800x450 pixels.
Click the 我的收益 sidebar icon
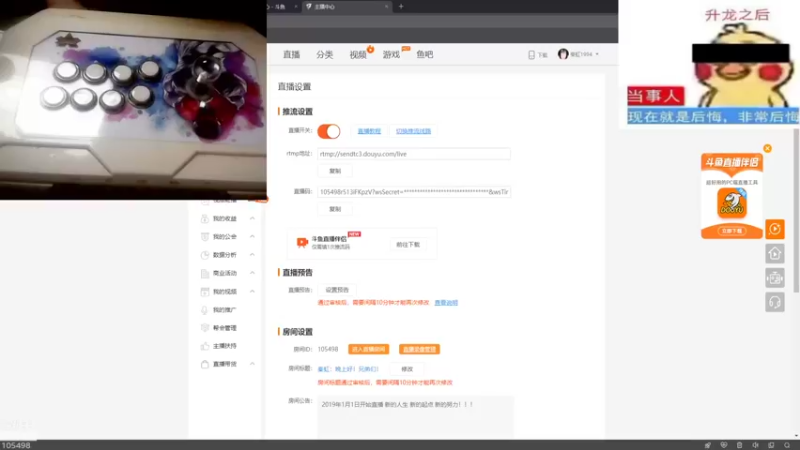coord(205,218)
